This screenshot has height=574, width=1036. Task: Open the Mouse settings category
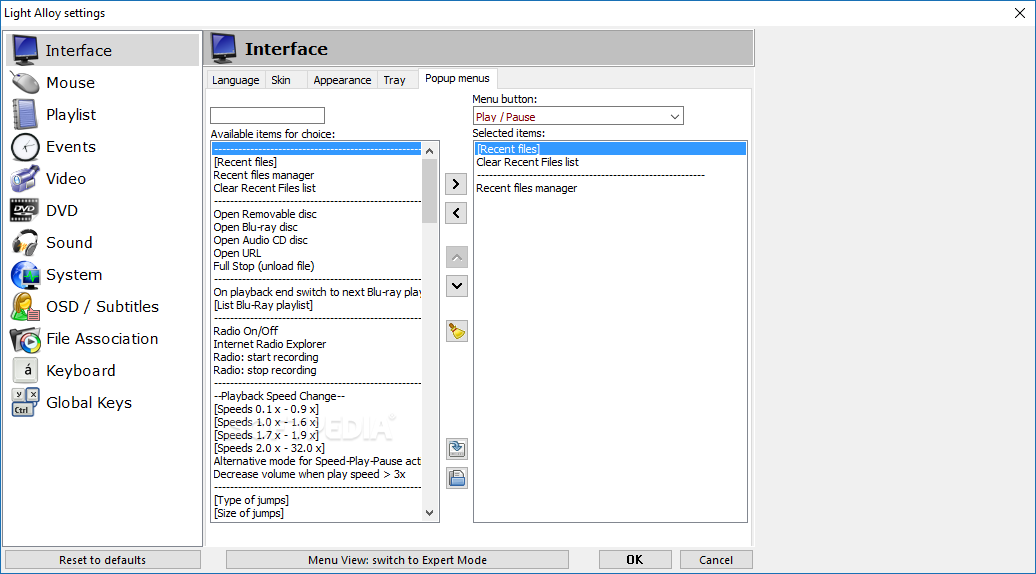pos(102,83)
